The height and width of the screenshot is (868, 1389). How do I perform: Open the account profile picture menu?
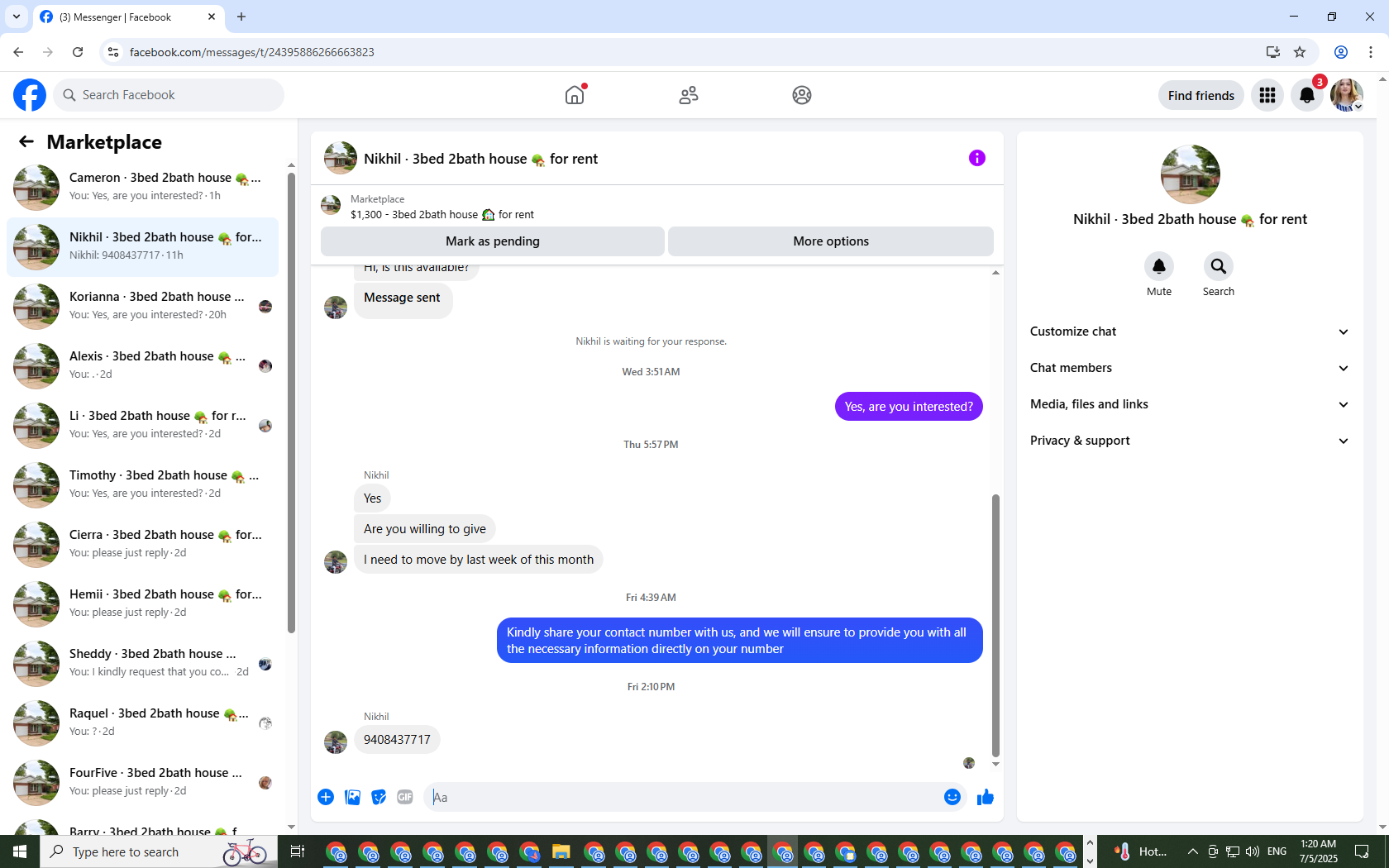1347,95
